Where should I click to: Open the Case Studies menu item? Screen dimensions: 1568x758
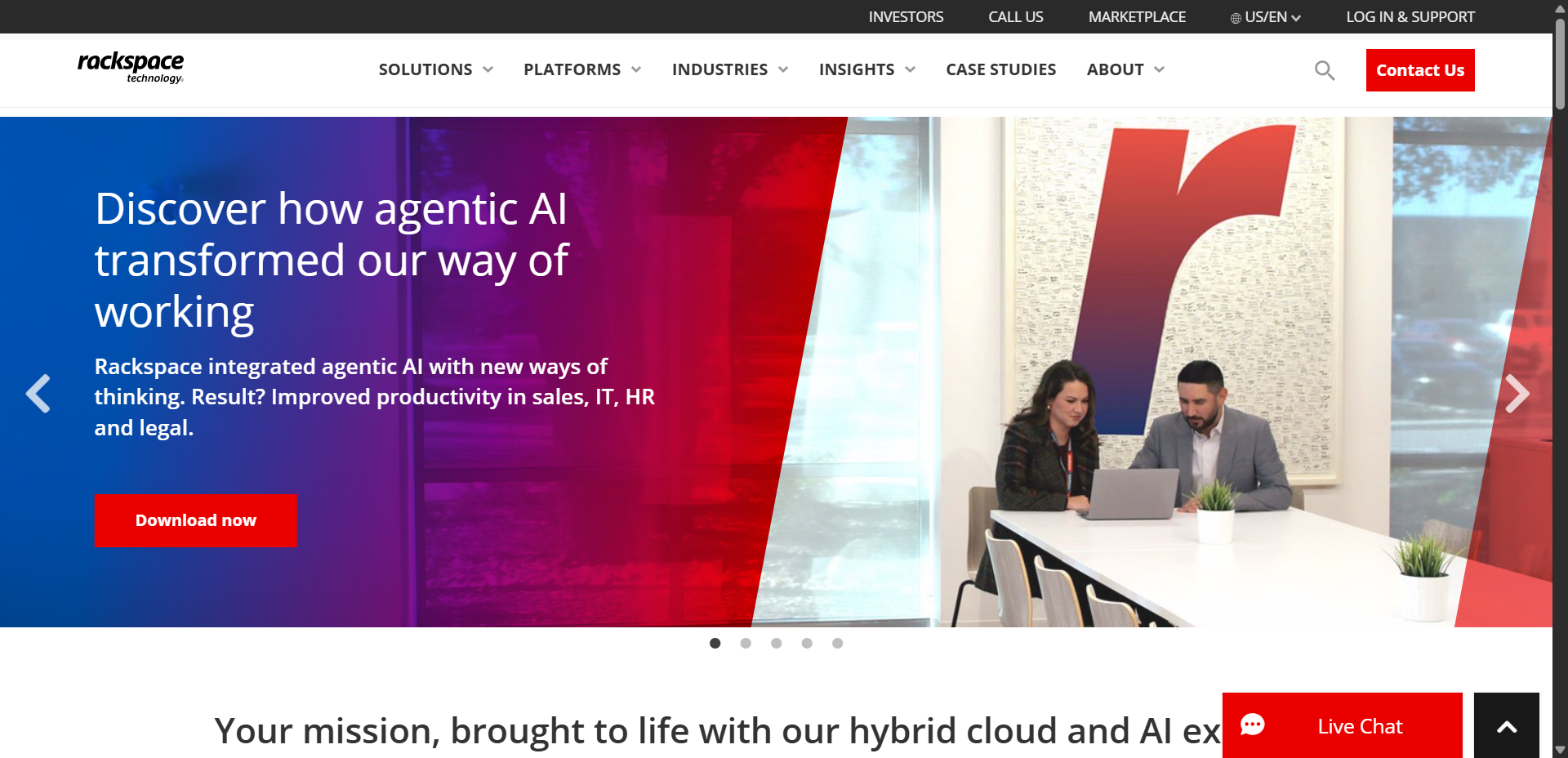click(x=1000, y=69)
